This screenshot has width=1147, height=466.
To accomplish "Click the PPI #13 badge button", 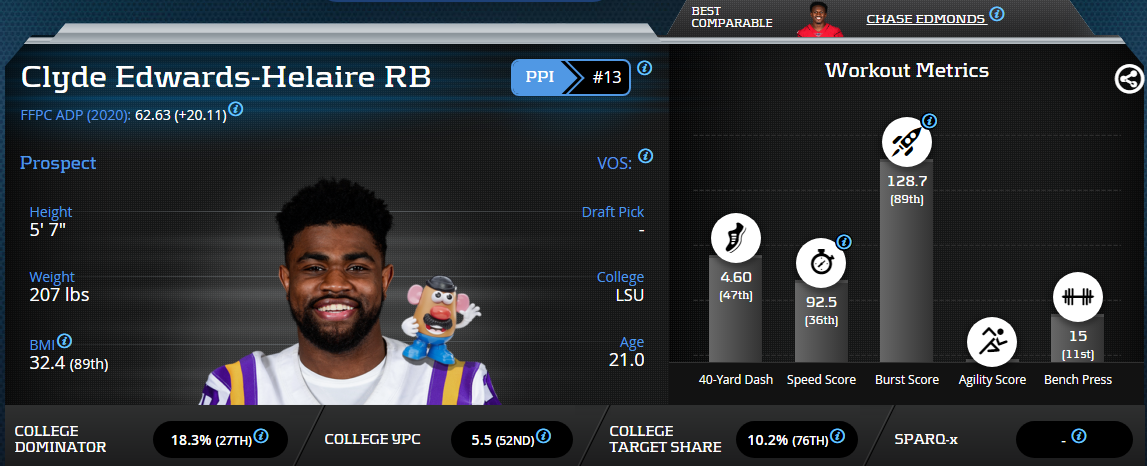I will [571, 78].
